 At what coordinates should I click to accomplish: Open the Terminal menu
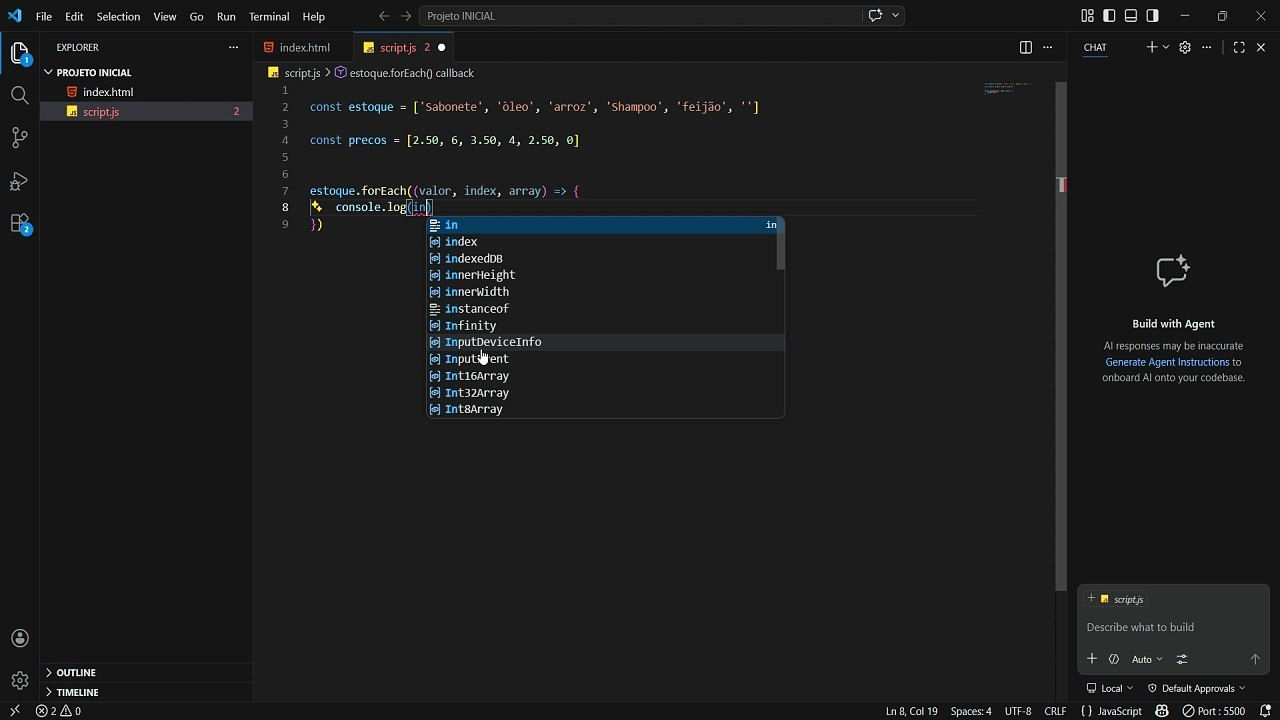point(269,16)
